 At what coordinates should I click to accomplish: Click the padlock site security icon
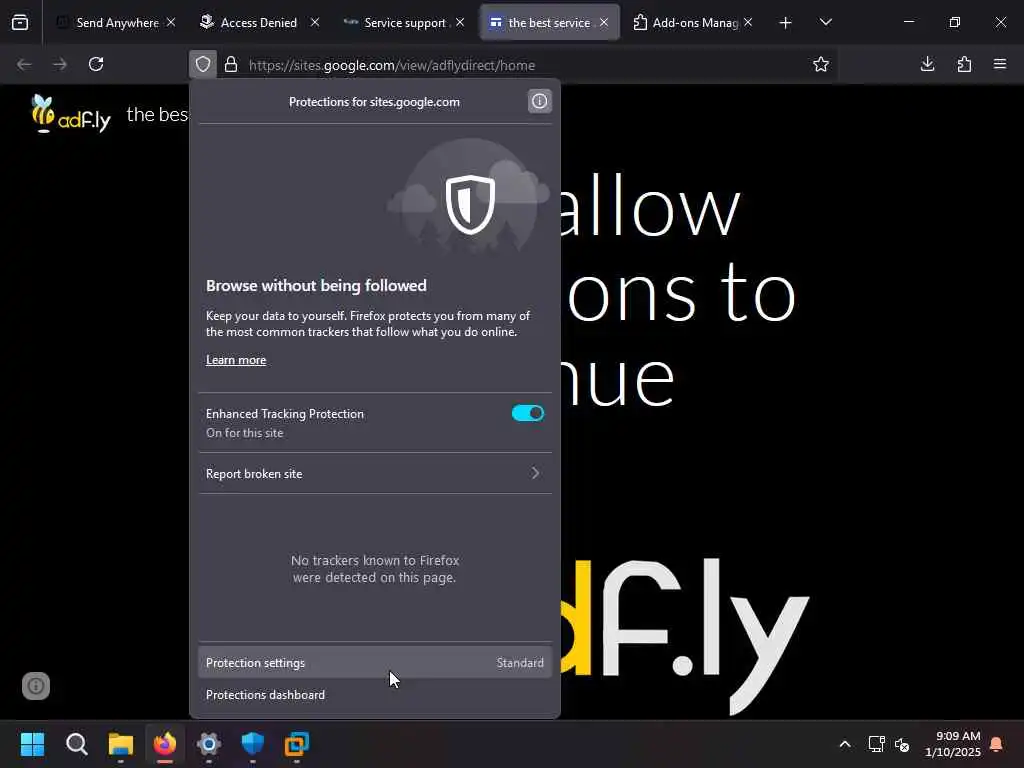231,65
